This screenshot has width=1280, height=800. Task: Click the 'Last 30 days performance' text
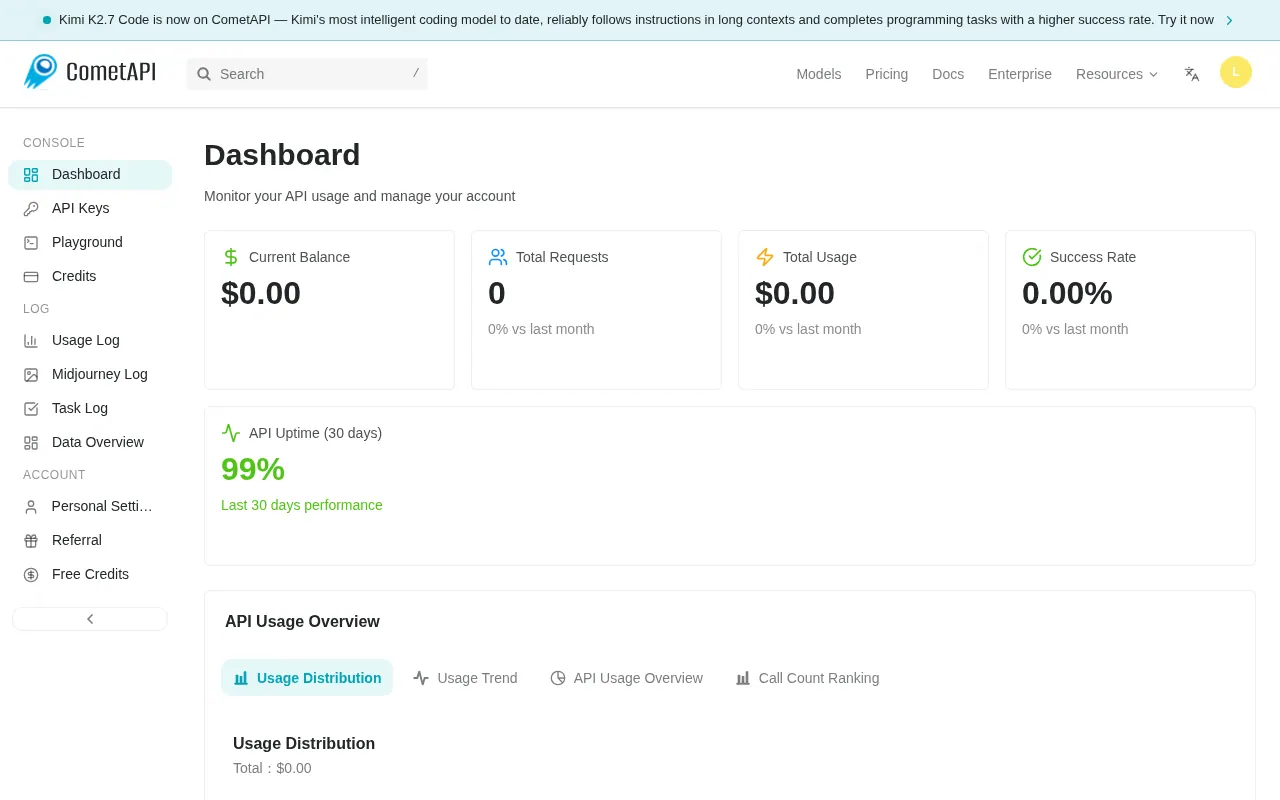coord(302,505)
